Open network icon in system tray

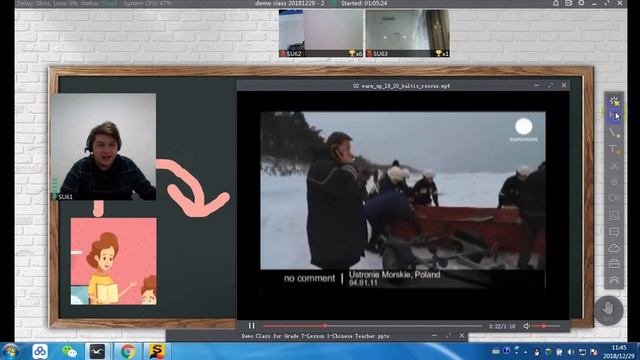582,351
